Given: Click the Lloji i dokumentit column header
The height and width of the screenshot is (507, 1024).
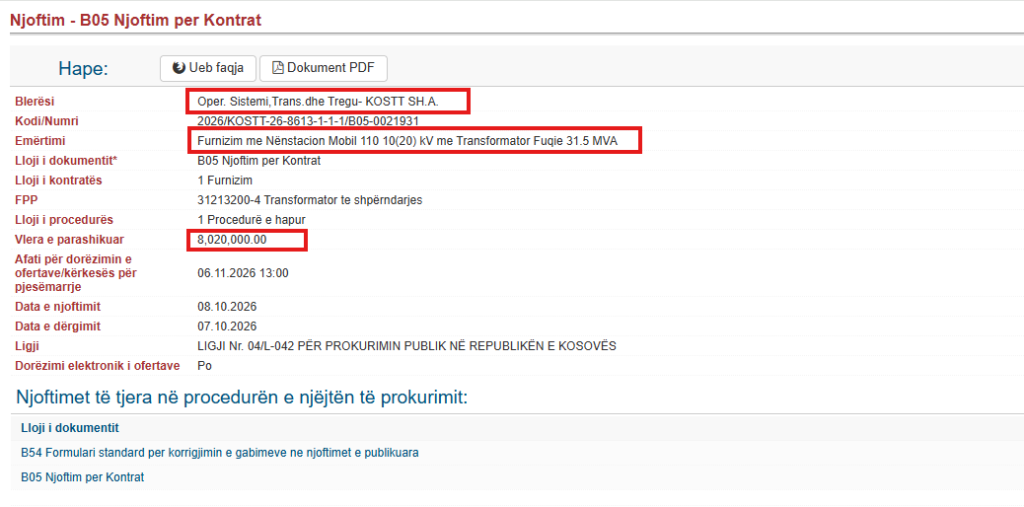Looking at the screenshot, I should [69, 428].
